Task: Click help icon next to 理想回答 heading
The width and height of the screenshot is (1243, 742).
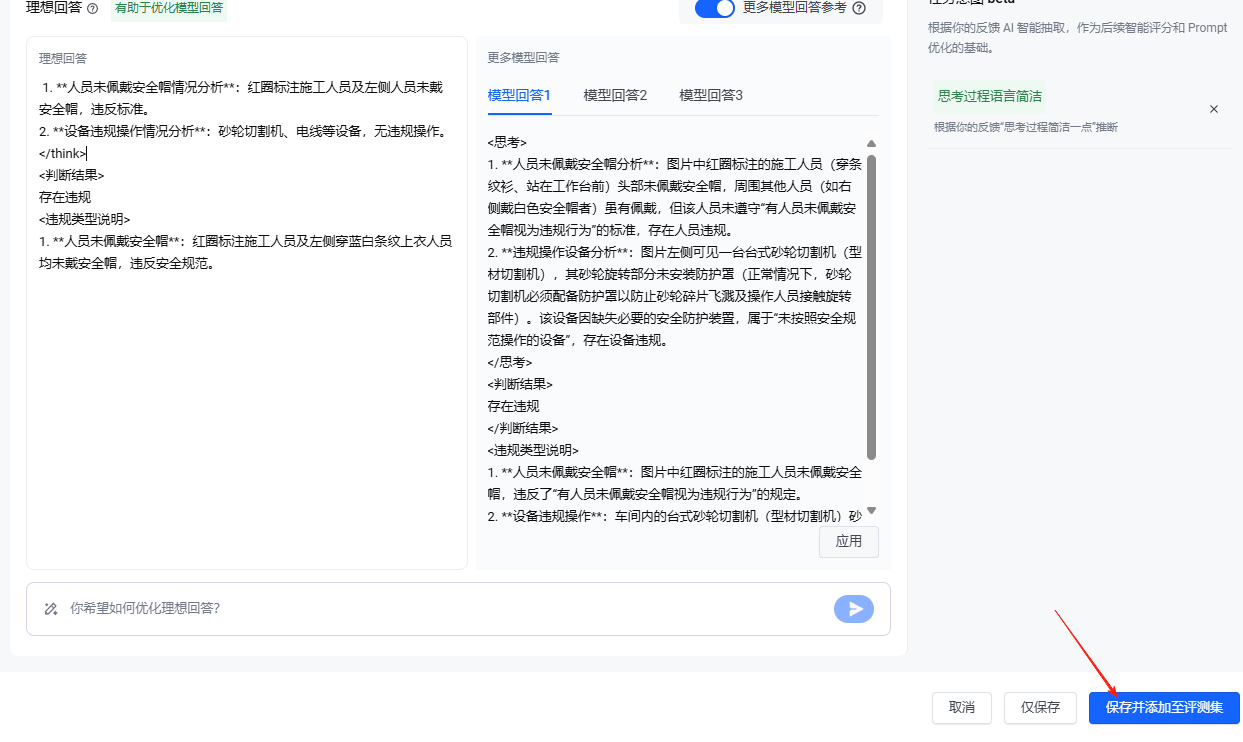Action: (93, 9)
